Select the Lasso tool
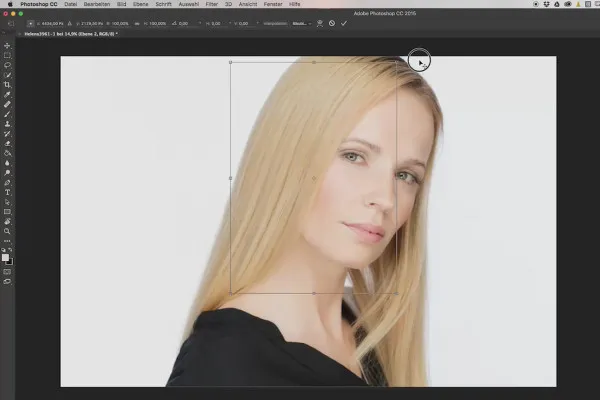 [7, 65]
